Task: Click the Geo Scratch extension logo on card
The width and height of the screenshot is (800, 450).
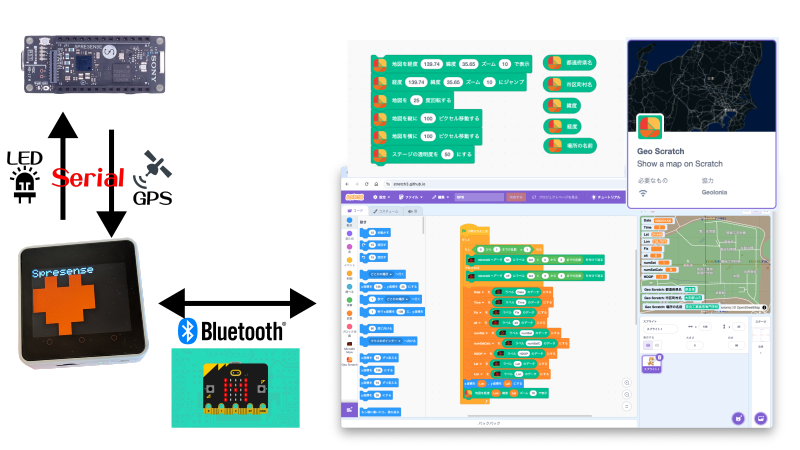Action: point(649,126)
